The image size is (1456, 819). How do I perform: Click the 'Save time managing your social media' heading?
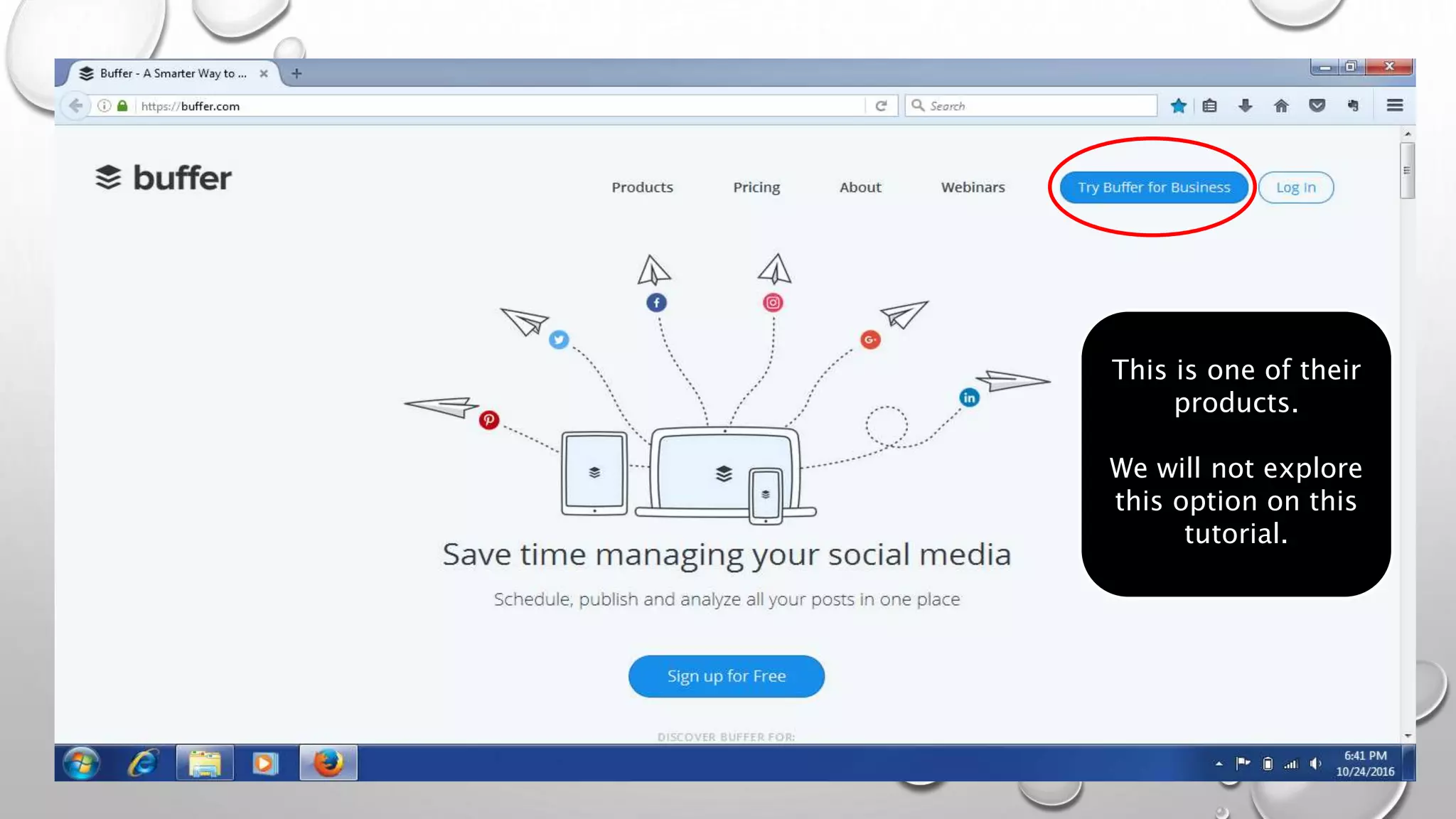coord(727,555)
